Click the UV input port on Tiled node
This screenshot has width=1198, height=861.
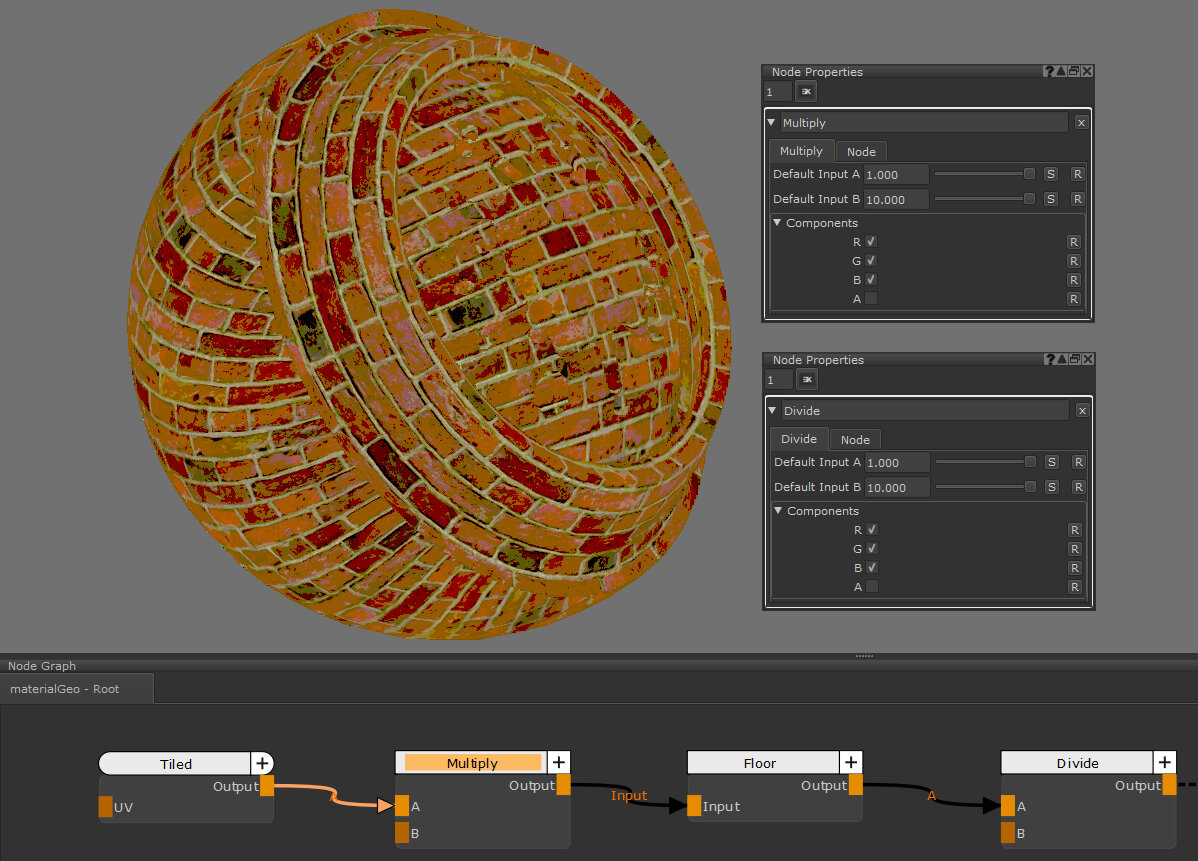coord(106,807)
